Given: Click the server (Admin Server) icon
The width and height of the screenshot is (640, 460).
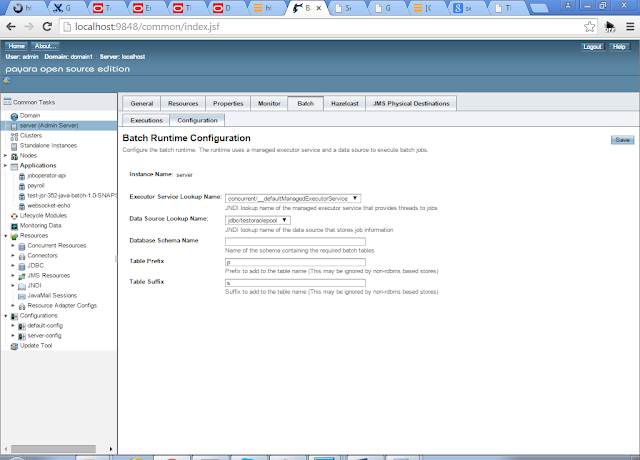Looking at the screenshot, I should coord(14,126).
